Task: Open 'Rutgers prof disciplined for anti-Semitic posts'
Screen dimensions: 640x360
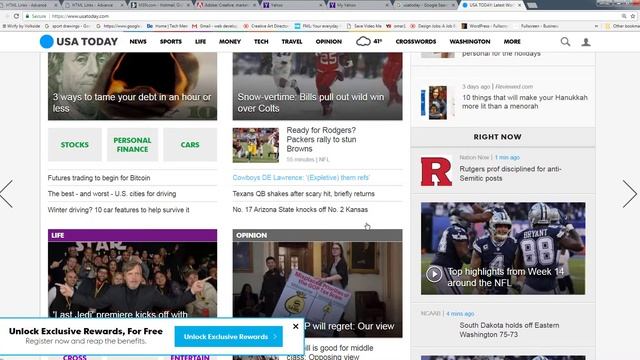Action: (x=511, y=173)
